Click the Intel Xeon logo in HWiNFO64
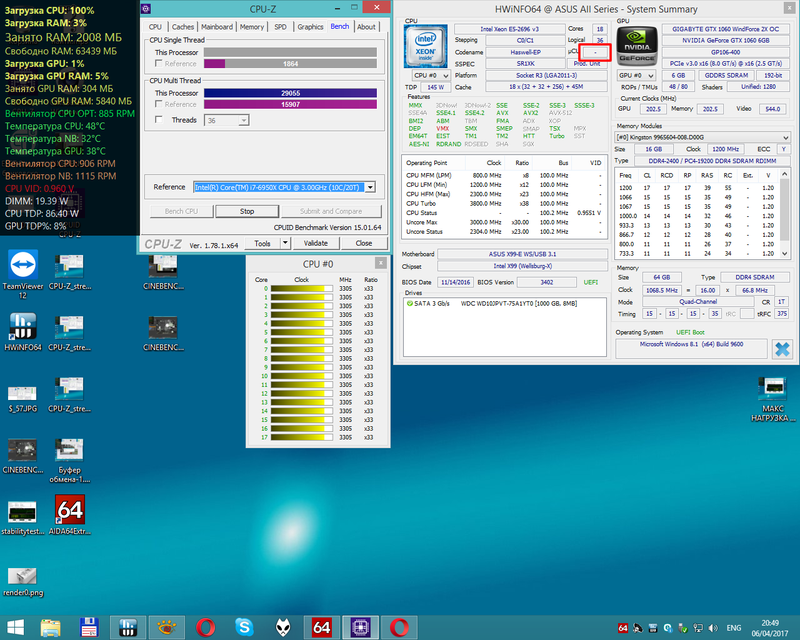The width and height of the screenshot is (800, 640). [425, 46]
